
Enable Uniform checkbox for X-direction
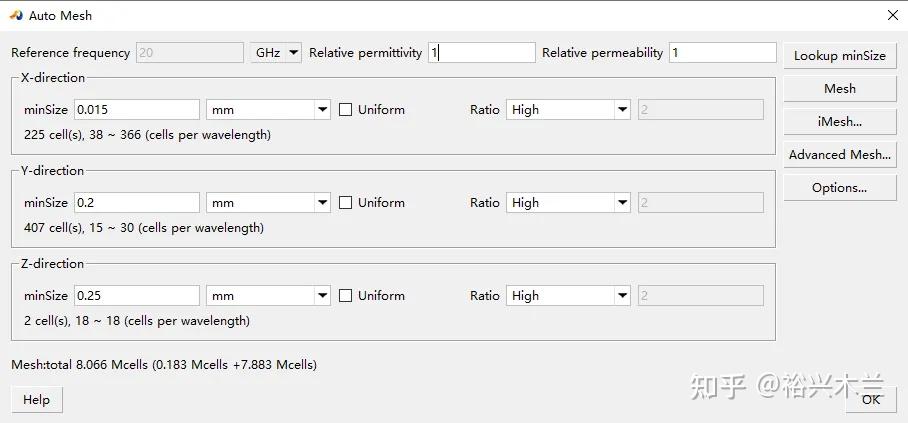(x=346, y=110)
